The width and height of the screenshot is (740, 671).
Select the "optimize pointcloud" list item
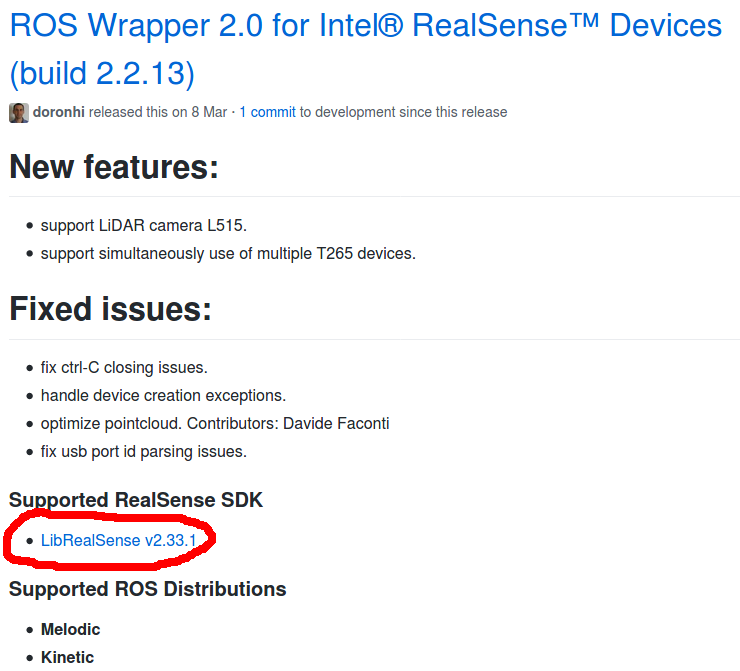click(x=215, y=424)
